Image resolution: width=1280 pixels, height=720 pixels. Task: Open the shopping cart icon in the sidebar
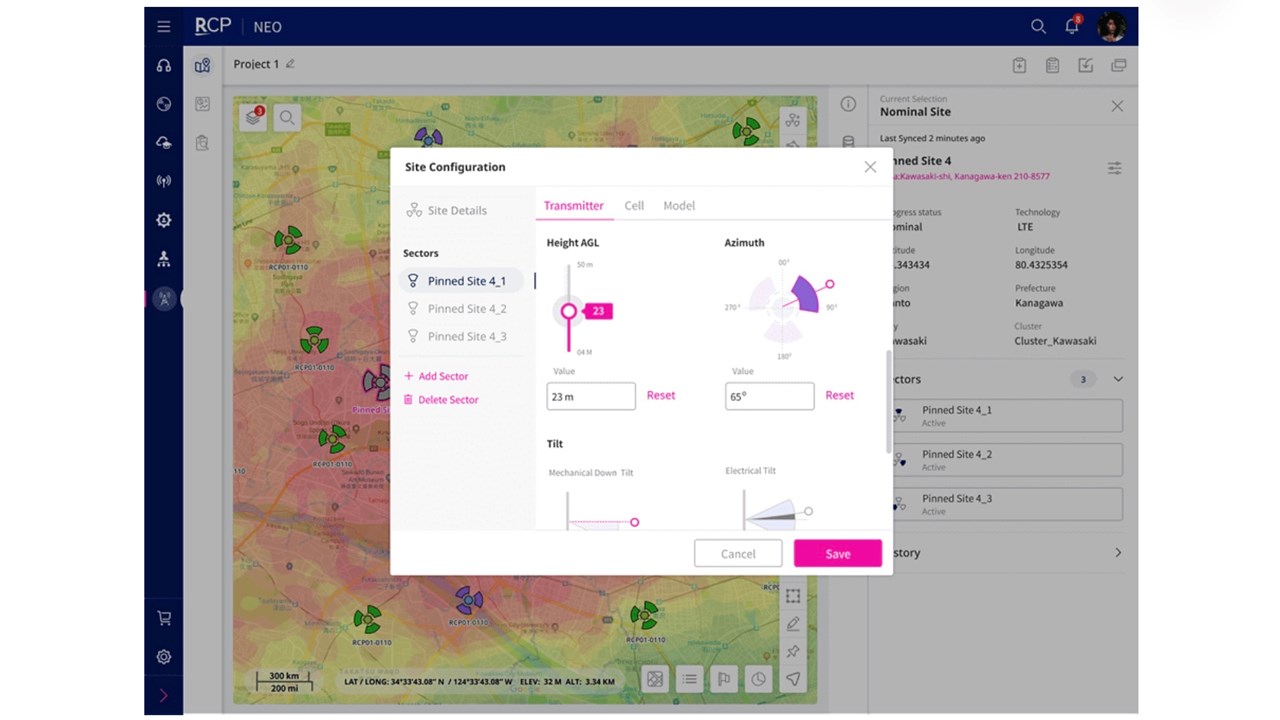tap(164, 618)
